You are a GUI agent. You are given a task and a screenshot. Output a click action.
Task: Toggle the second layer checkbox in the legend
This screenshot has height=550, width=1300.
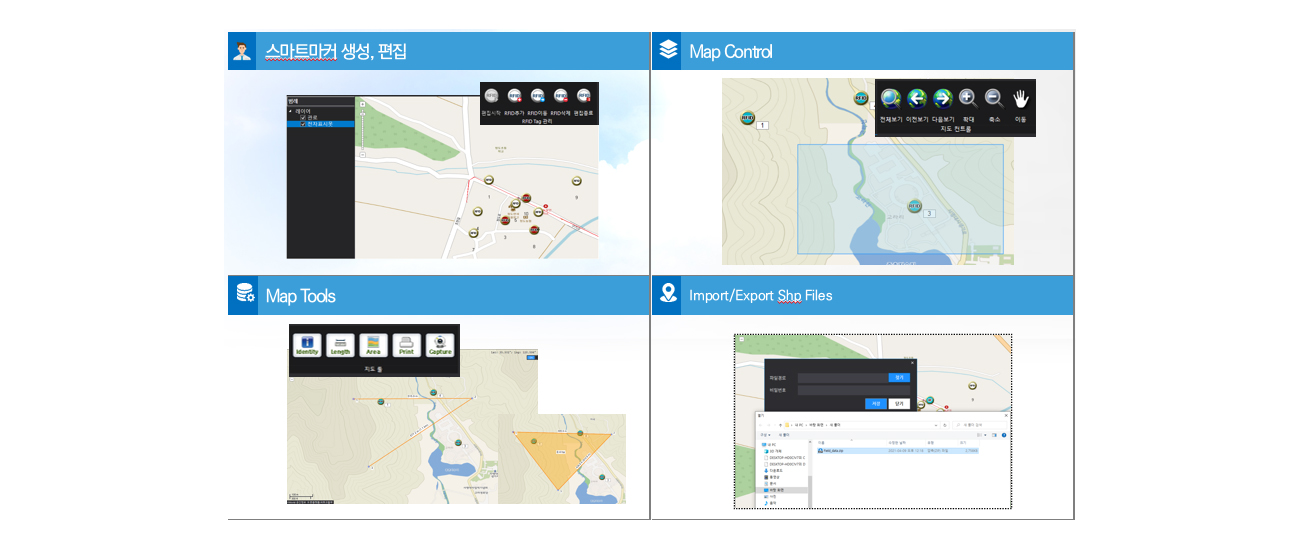click(x=303, y=123)
